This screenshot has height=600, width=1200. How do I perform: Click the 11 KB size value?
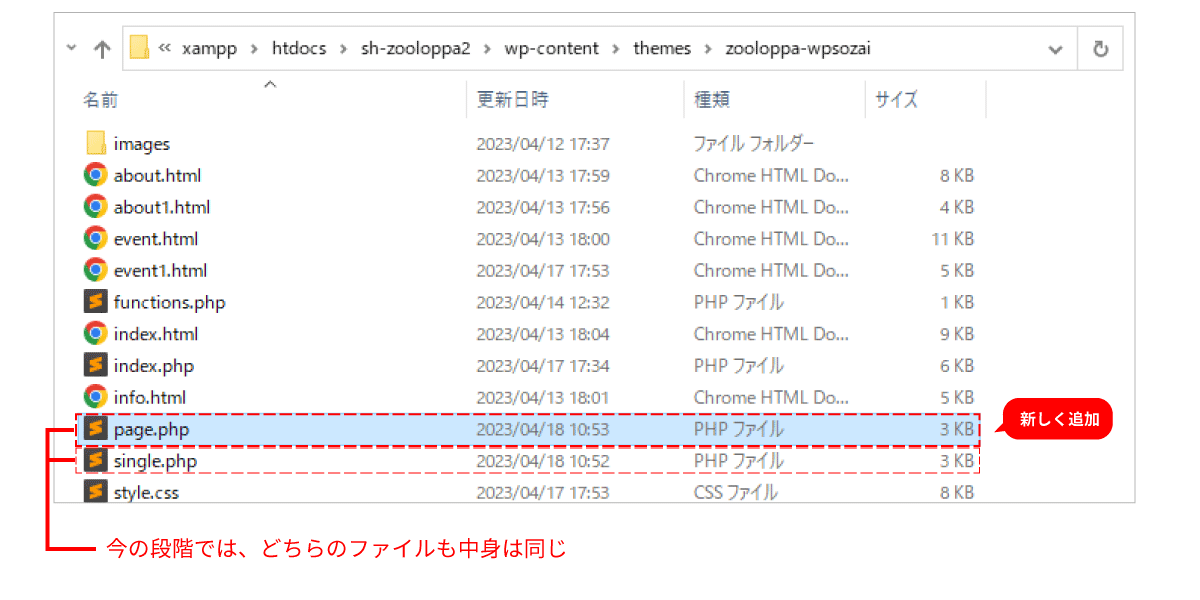pyautogui.click(x=952, y=239)
